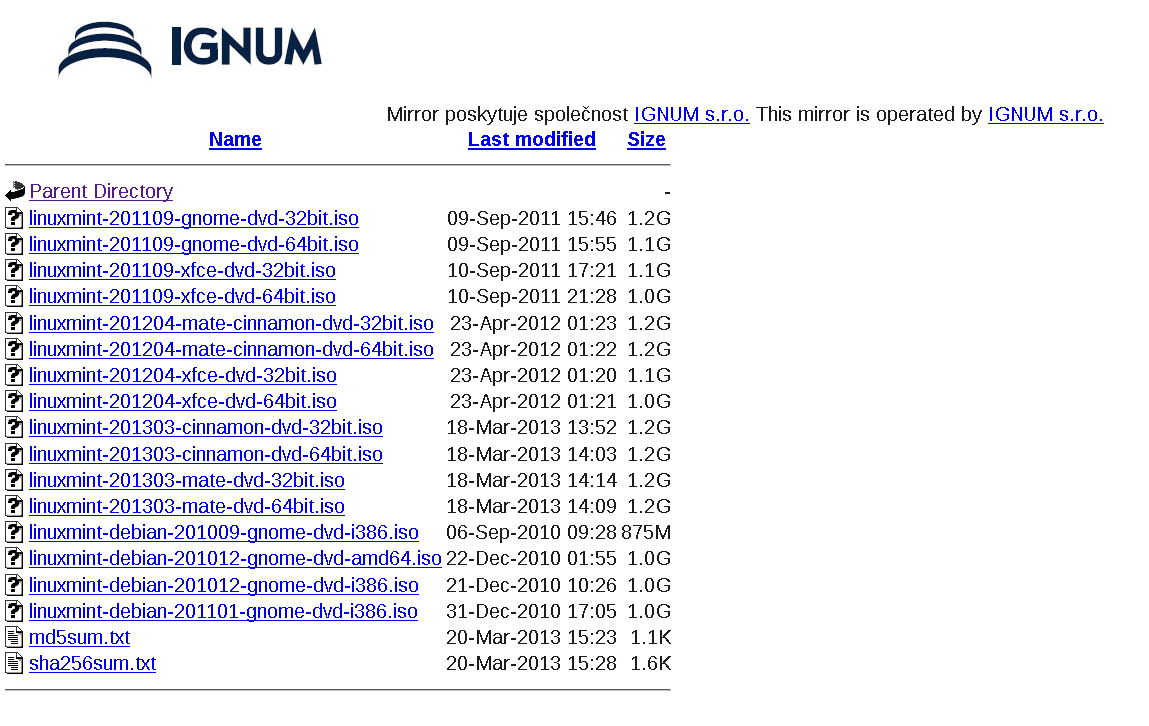Open the Parent Directory link

click(x=101, y=191)
